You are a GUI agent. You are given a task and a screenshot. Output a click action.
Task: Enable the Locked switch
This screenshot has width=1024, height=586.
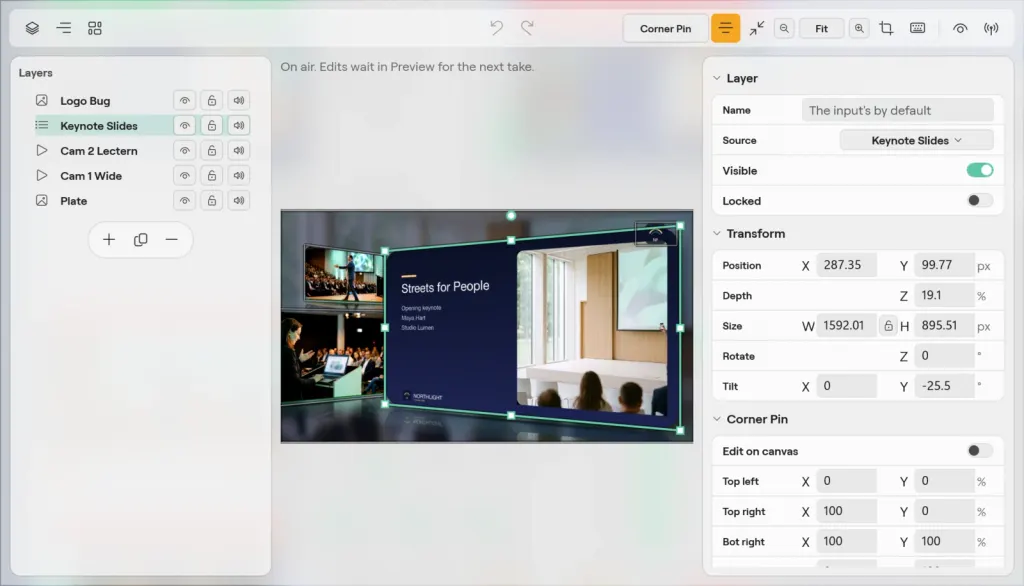click(980, 201)
